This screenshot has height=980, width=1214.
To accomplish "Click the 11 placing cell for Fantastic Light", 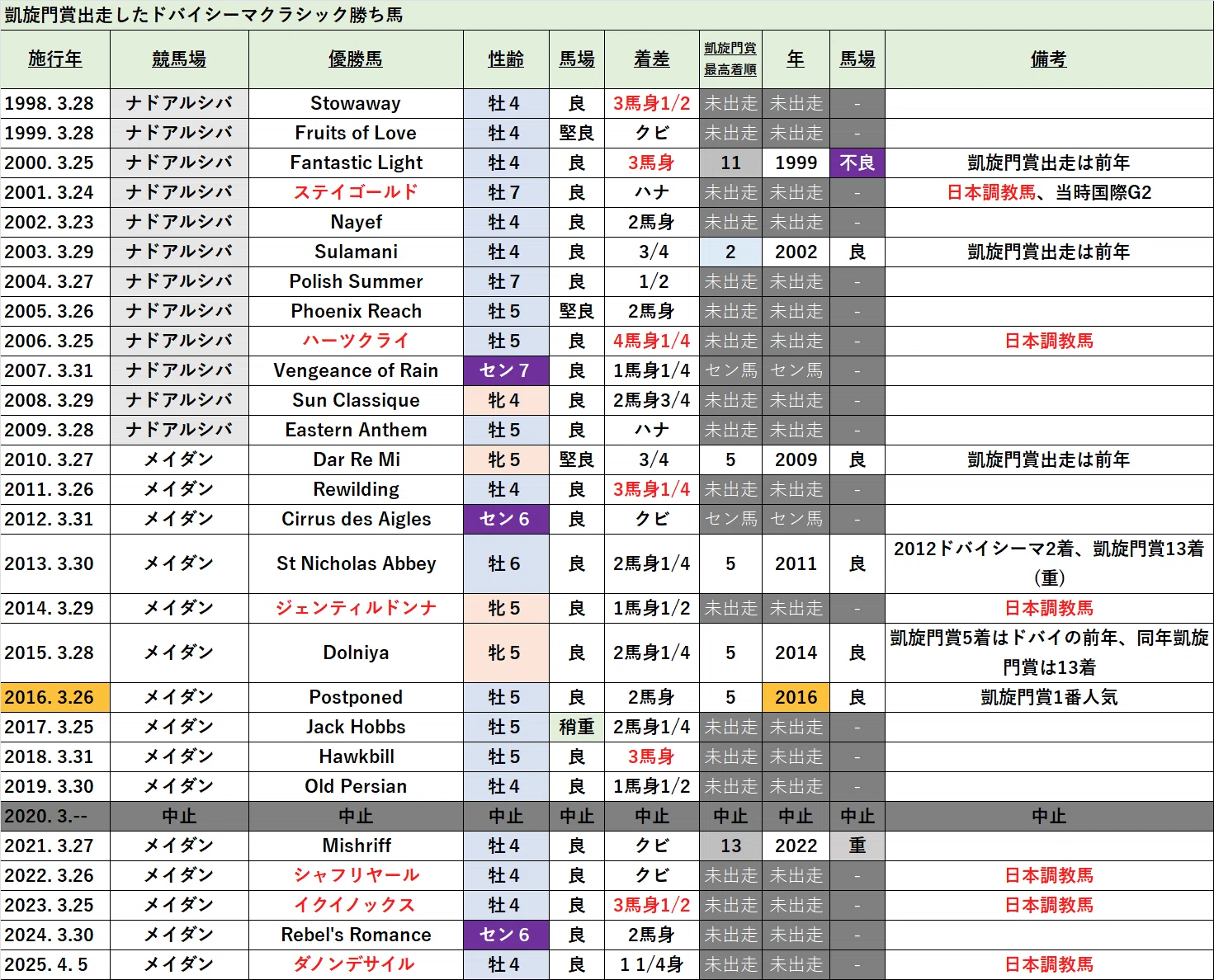I will pyautogui.click(x=730, y=163).
